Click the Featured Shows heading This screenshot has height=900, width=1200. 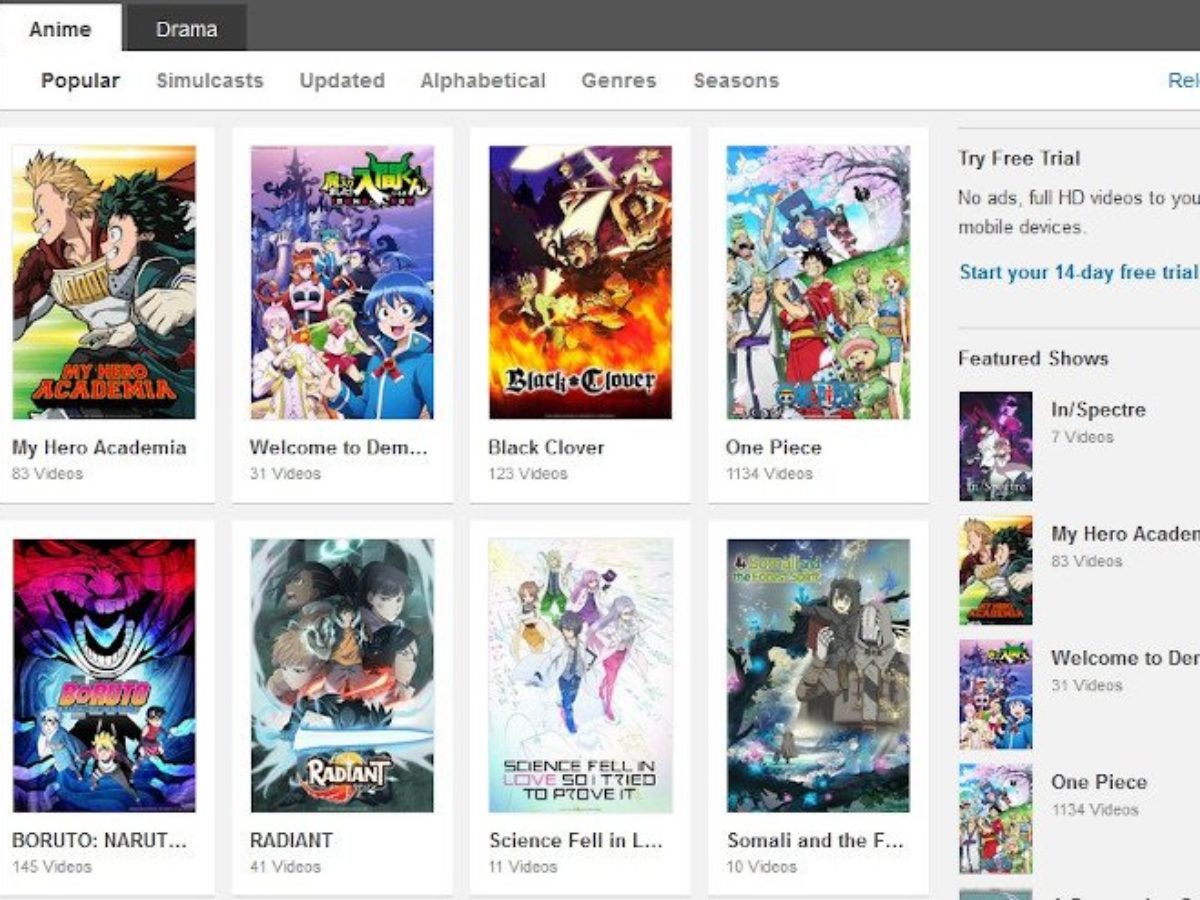pyautogui.click(x=1033, y=358)
